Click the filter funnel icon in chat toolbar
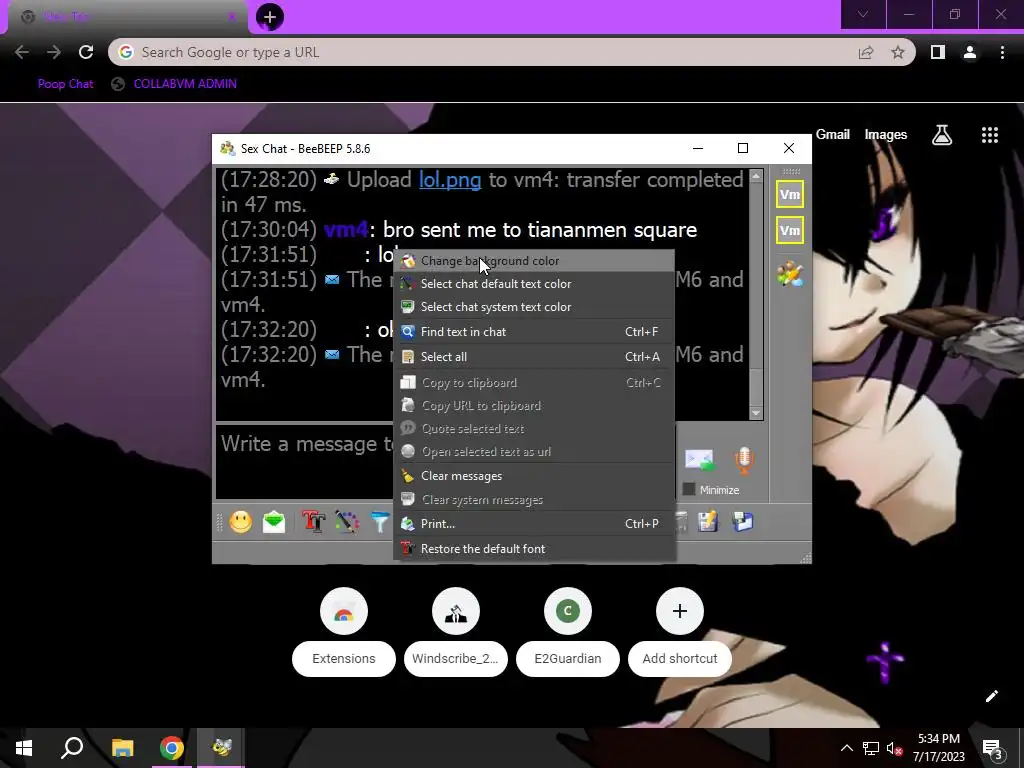This screenshot has height=768, width=1024. point(379,522)
